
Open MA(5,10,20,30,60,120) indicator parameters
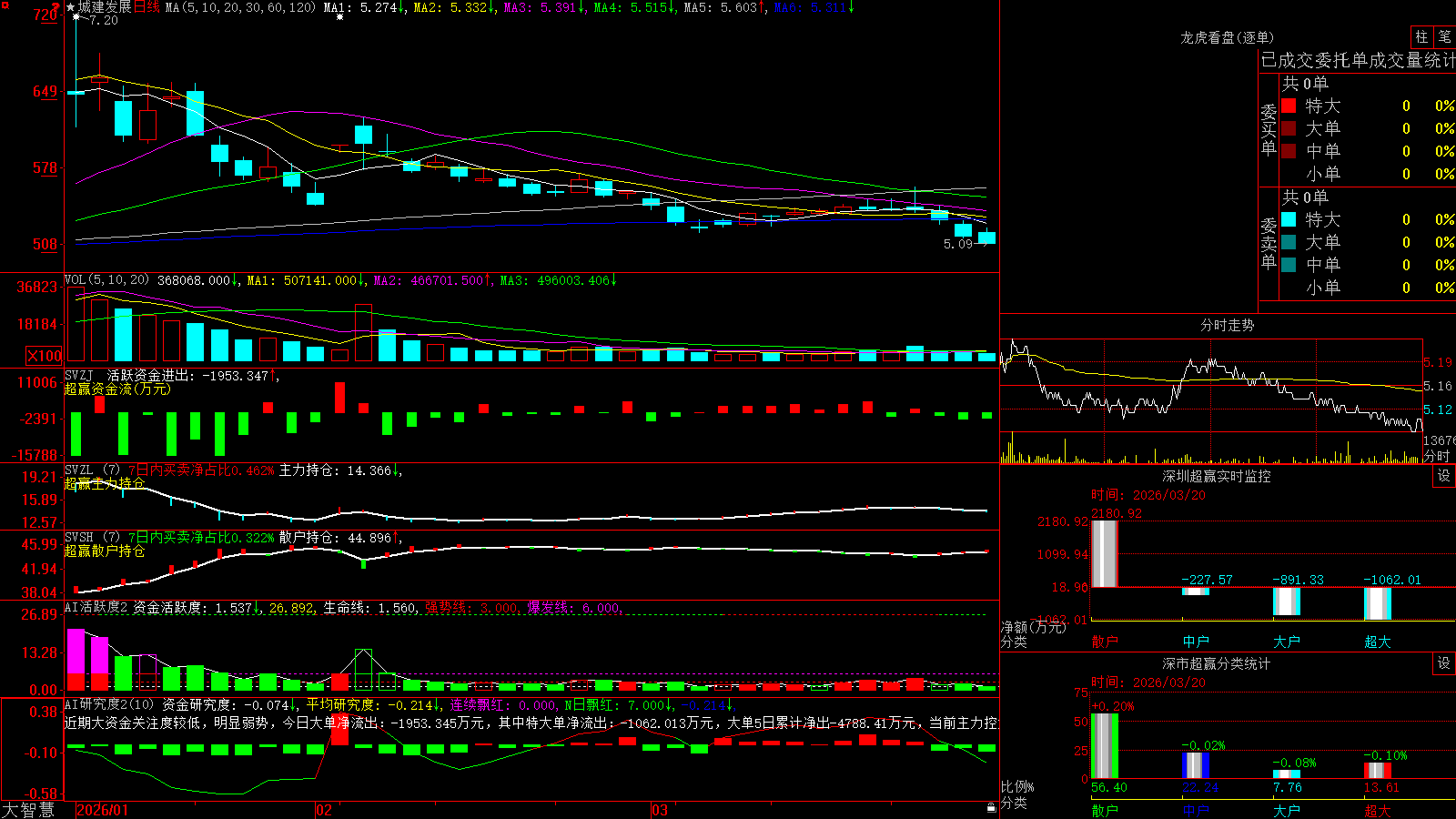tap(240, 7)
